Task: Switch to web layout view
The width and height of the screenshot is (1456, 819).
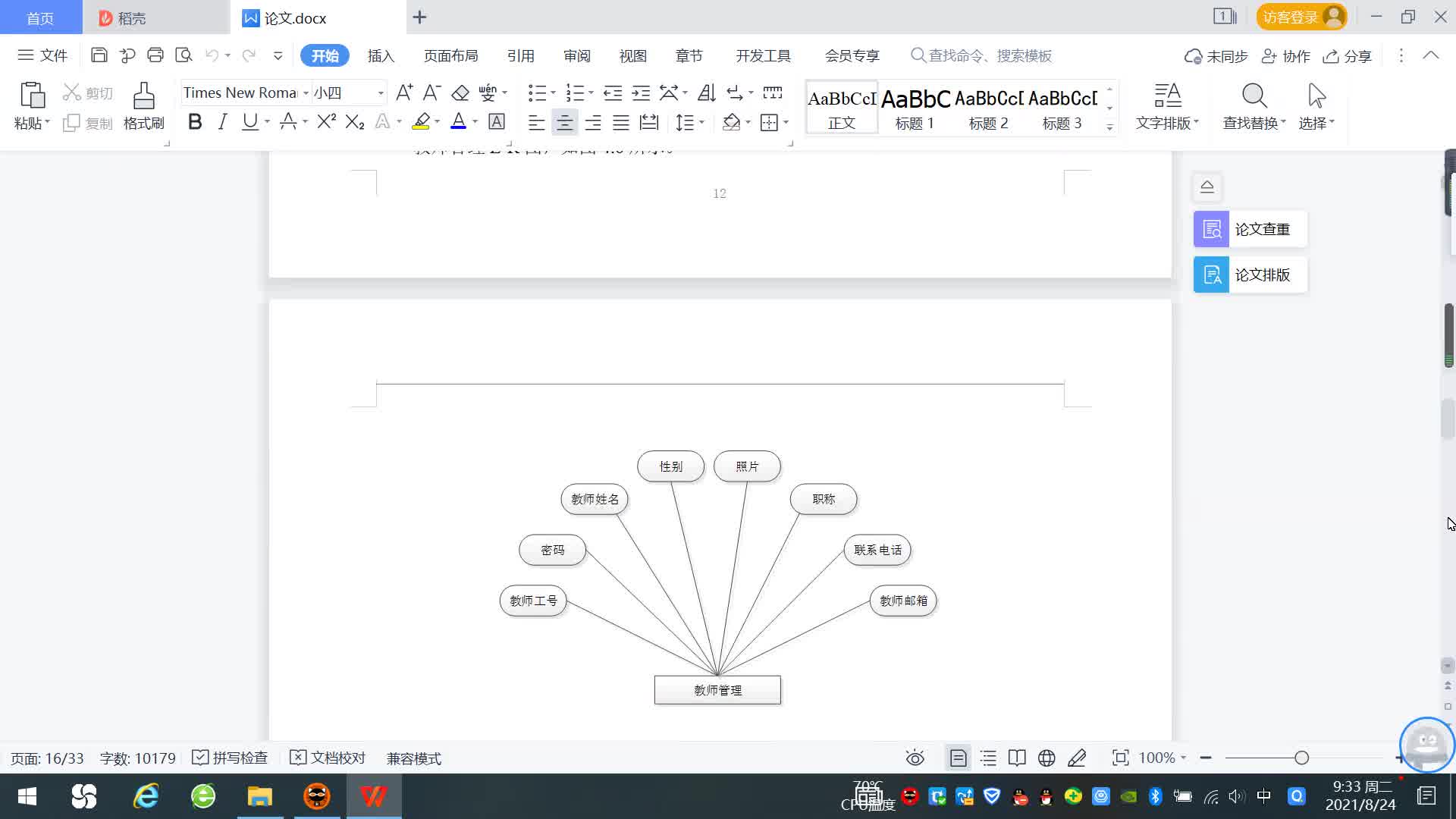Action: [1046, 758]
